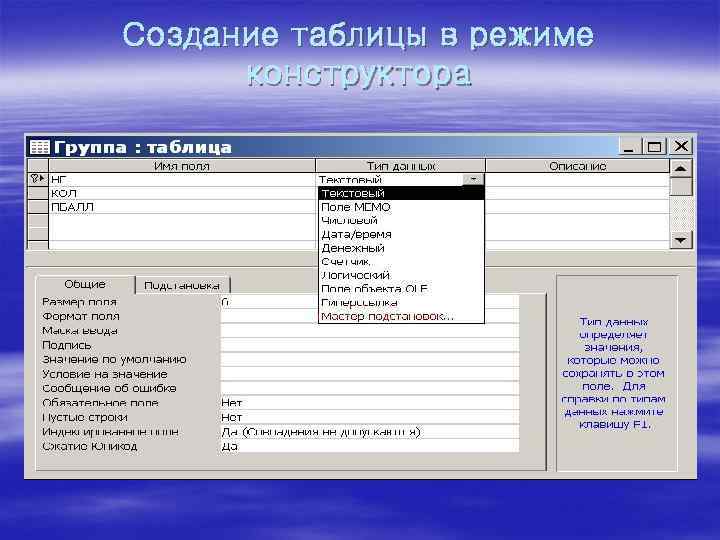Click the Описание column header
Screen dimensions: 720x540
tap(578, 166)
